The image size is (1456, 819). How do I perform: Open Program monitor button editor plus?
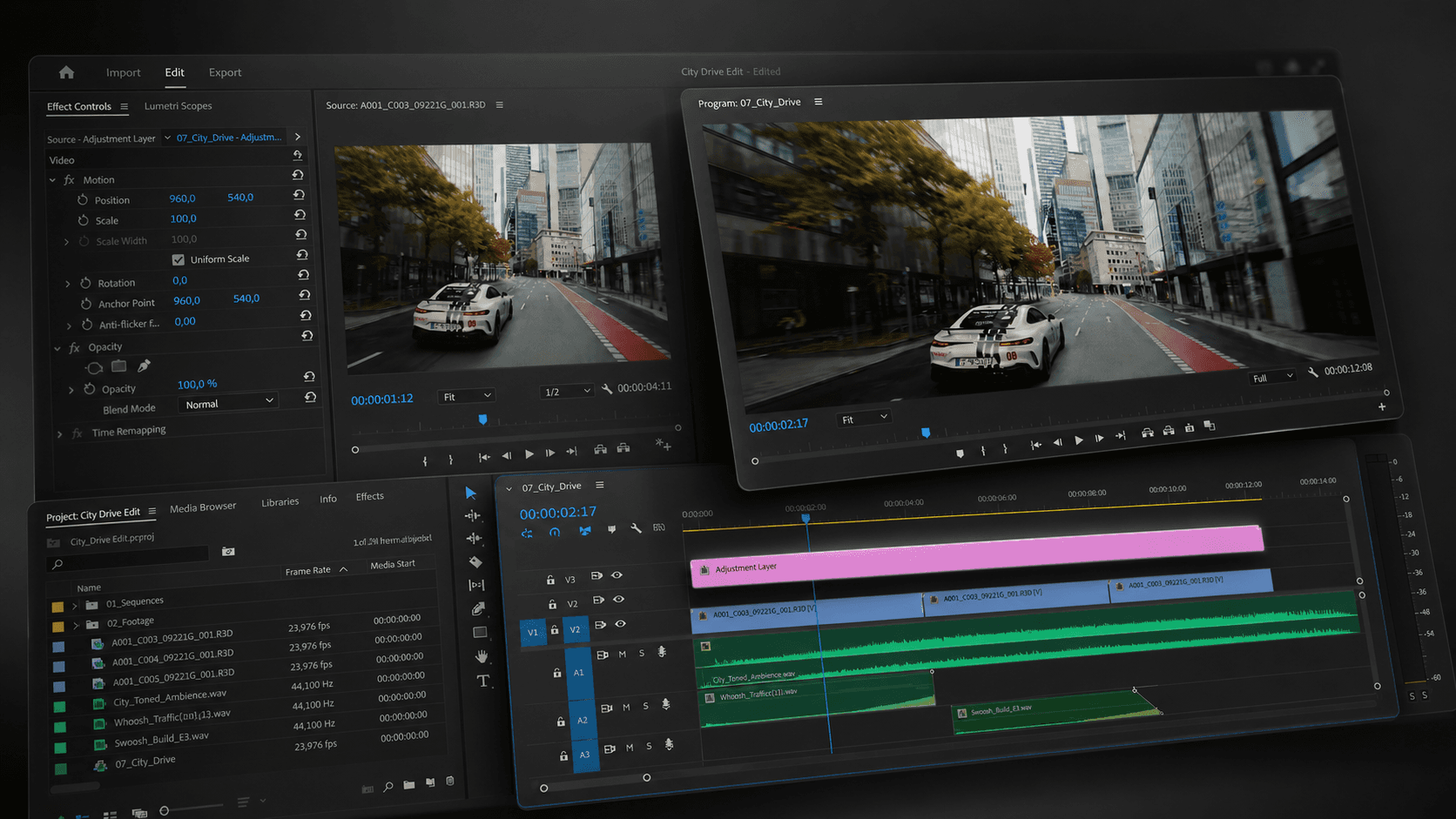(1382, 406)
